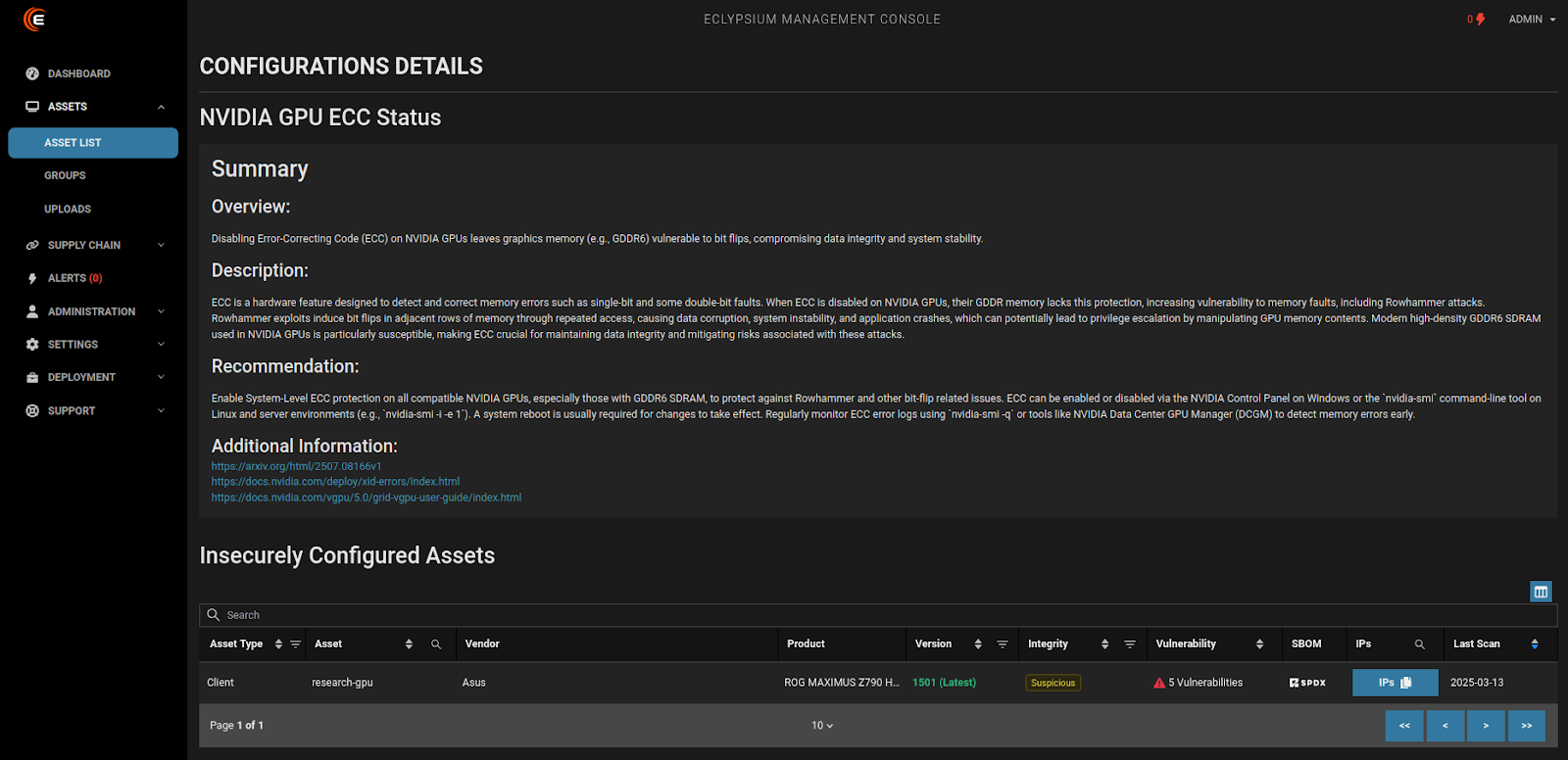Image resolution: width=1568 pixels, height=760 pixels.
Task: Expand the Deployment menu chevron
Action: (161, 377)
